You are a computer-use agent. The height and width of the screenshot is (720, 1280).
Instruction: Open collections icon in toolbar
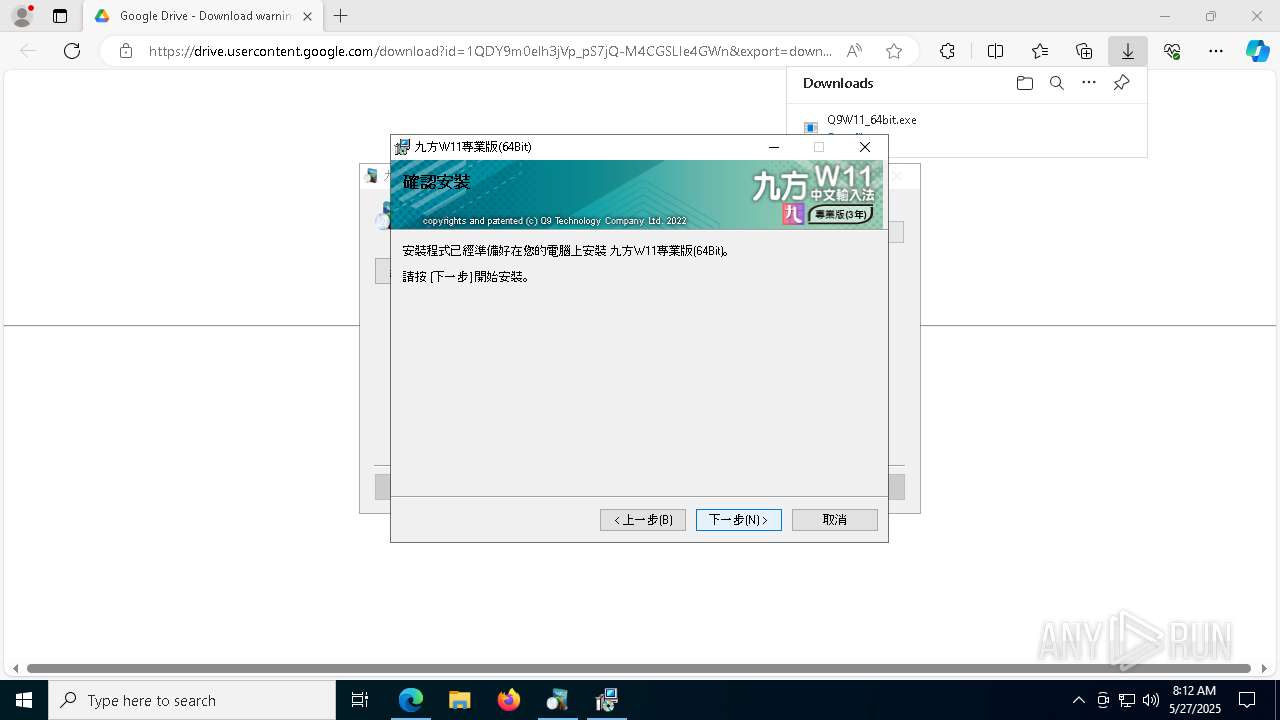(1084, 51)
